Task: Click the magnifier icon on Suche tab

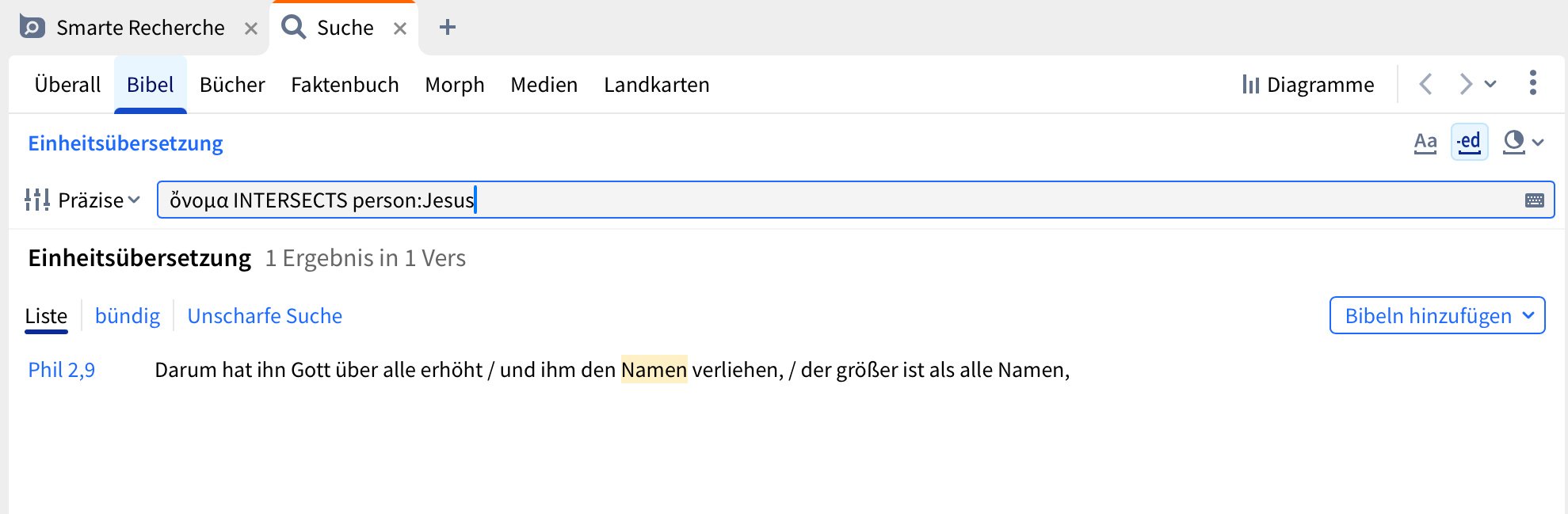Action: point(294,28)
